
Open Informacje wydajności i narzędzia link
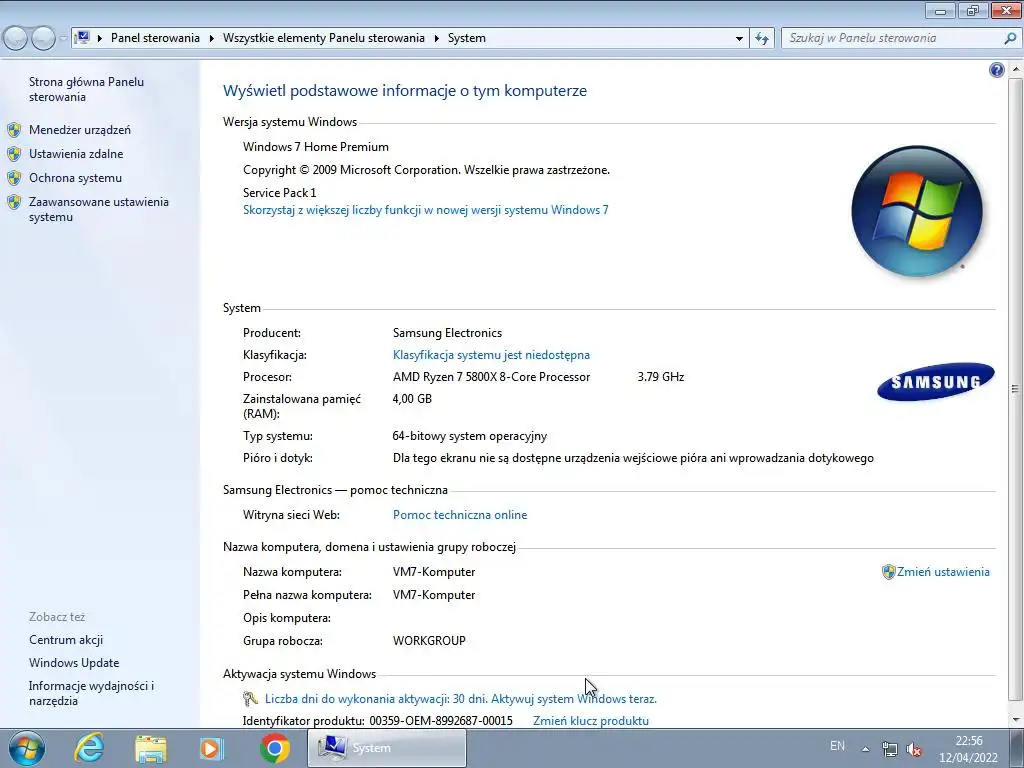[91, 694]
